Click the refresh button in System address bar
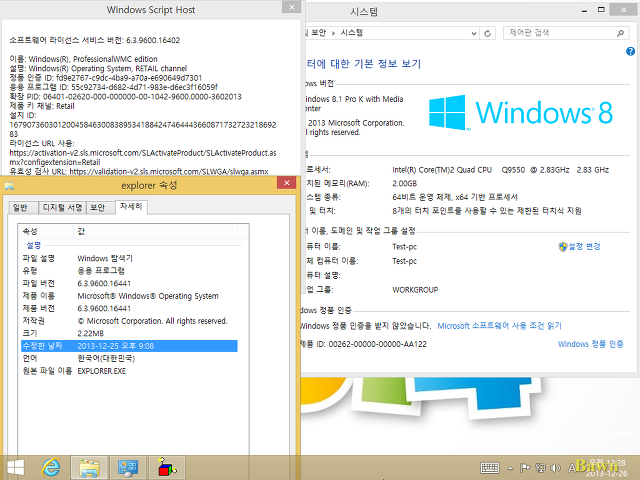The image size is (640, 480). click(488, 33)
